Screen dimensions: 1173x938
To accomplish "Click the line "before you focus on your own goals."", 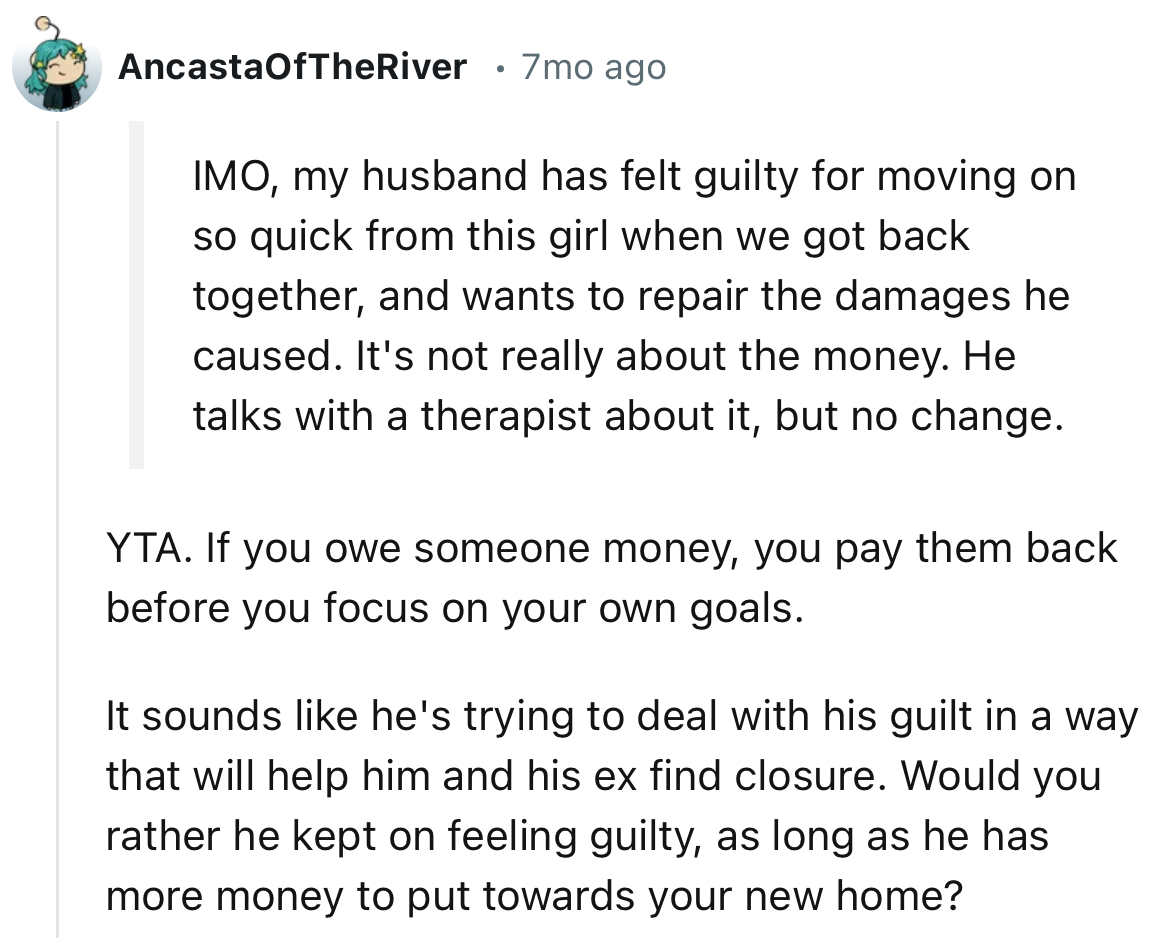I will (x=455, y=608).
